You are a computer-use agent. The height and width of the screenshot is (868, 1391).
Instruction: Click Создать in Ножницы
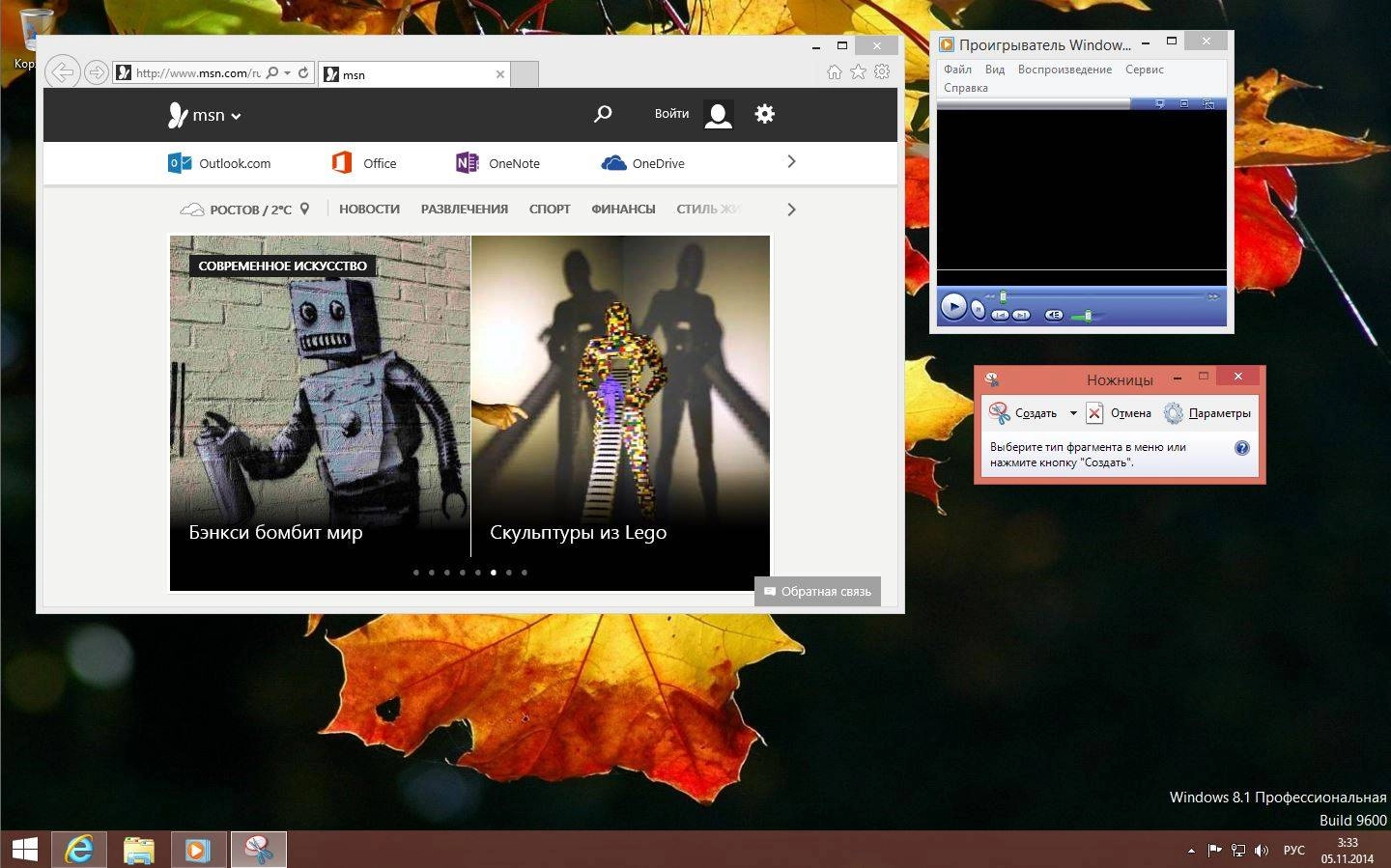click(x=1023, y=413)
